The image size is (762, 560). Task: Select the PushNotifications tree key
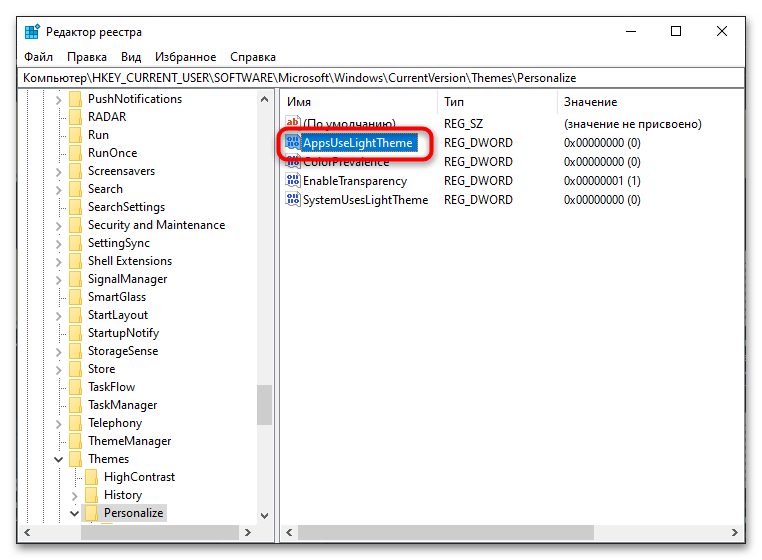click(x=135, y=99)
